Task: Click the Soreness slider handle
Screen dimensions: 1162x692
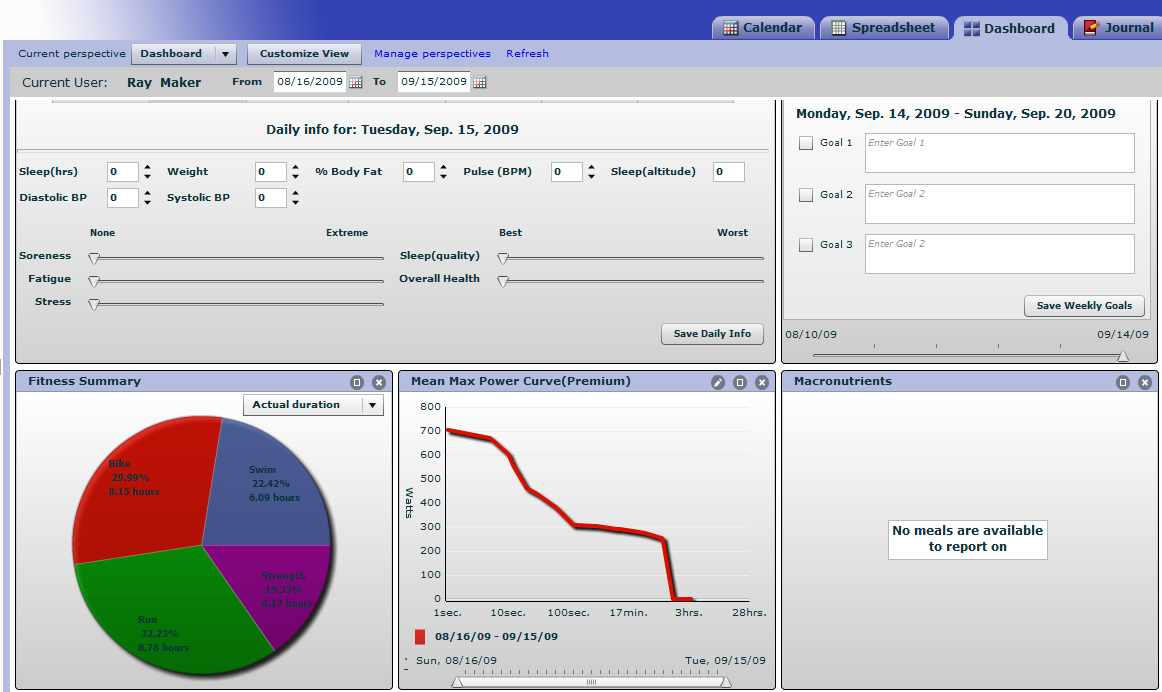Action: coord(93,259)
